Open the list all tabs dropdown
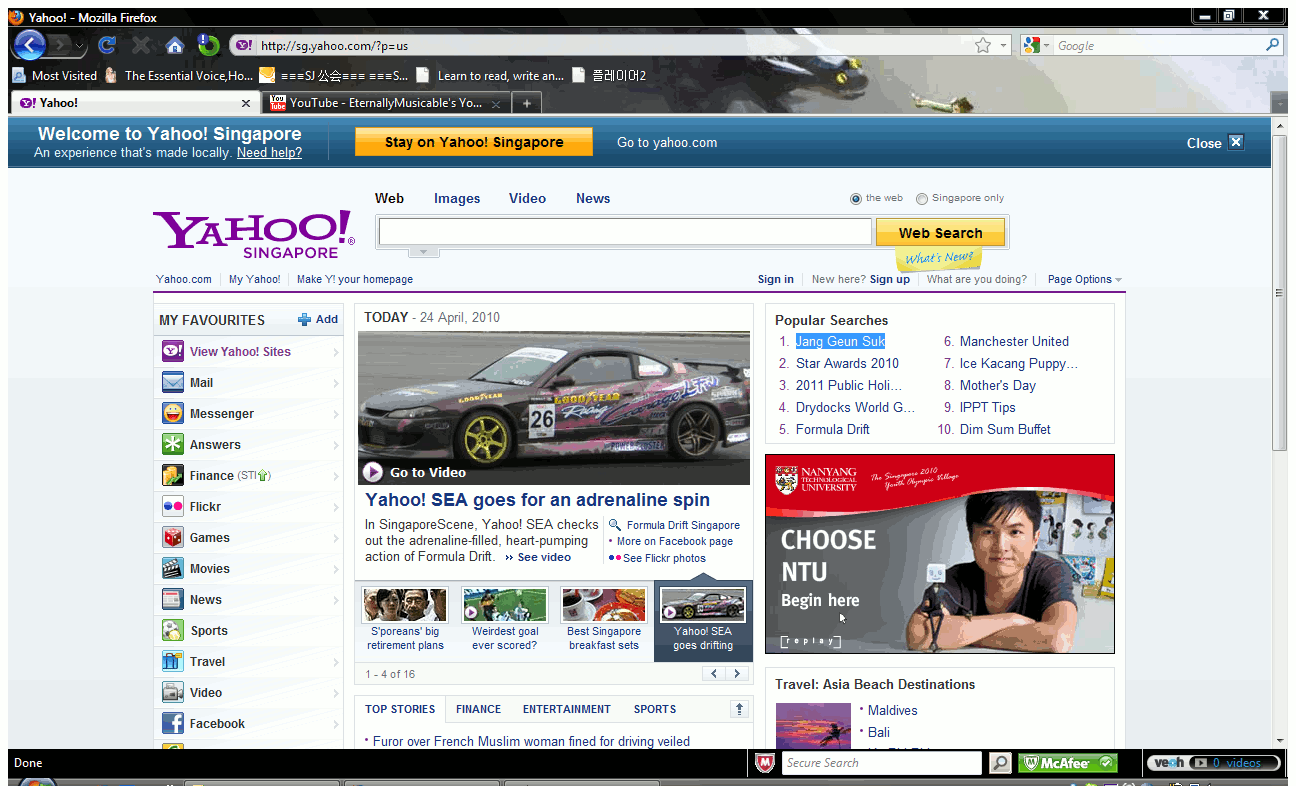Image resolution: width=1296 pixels, height=786 pixels. coord(1279,104)
